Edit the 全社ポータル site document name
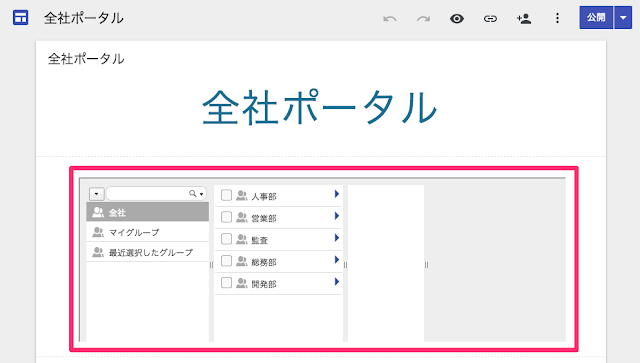640x363 pixels. [84, 18]
